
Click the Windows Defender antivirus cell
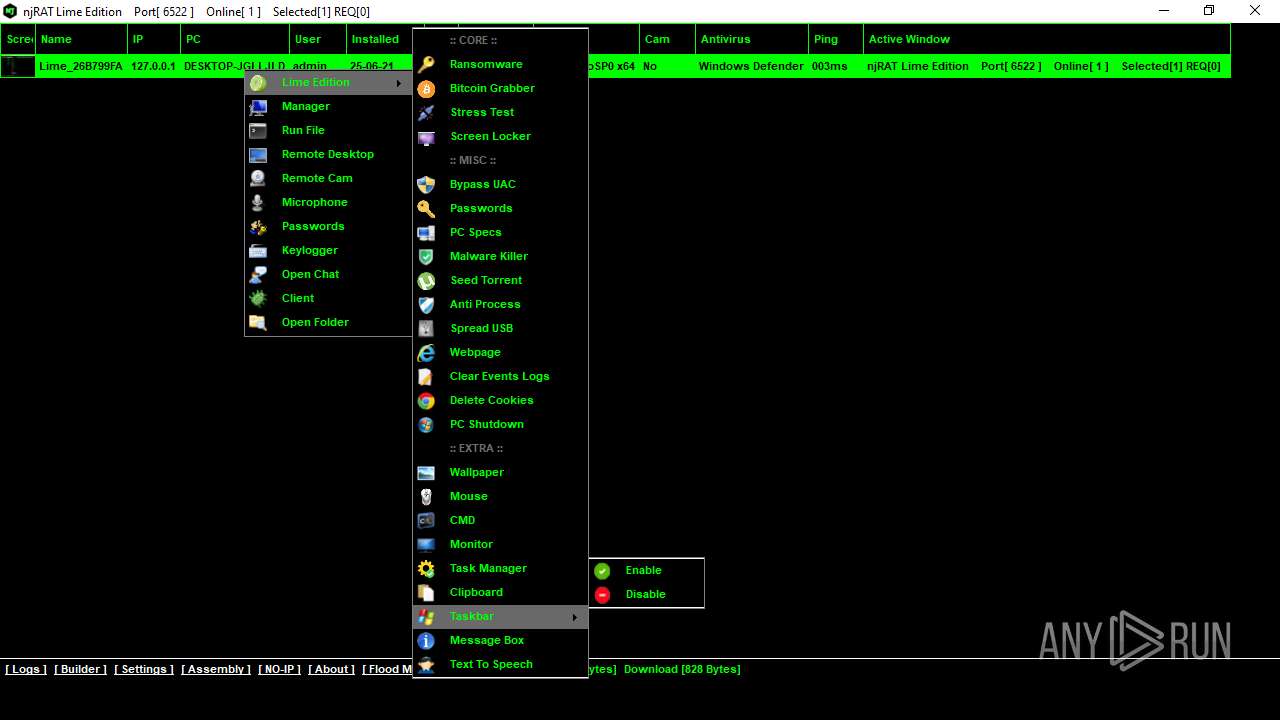pyautogui.click(x=751, y=66)
